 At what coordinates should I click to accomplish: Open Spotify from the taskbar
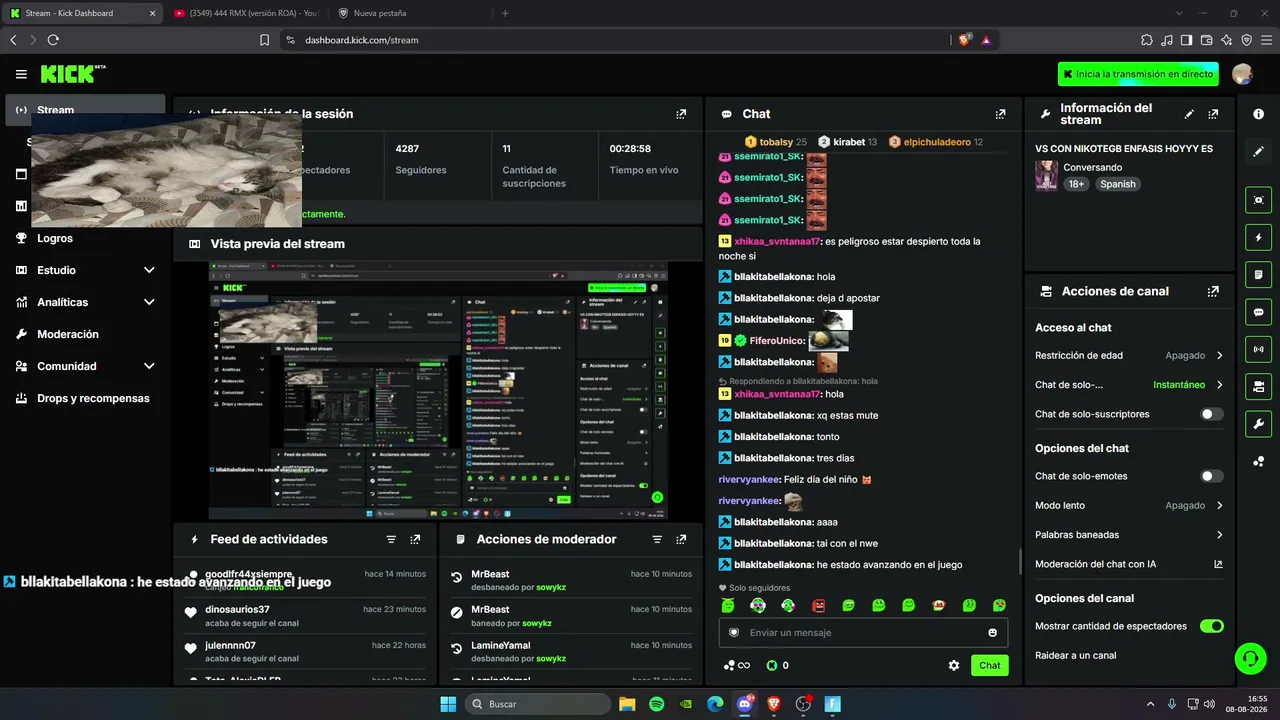pyautogui.click(x=657, y=704)
